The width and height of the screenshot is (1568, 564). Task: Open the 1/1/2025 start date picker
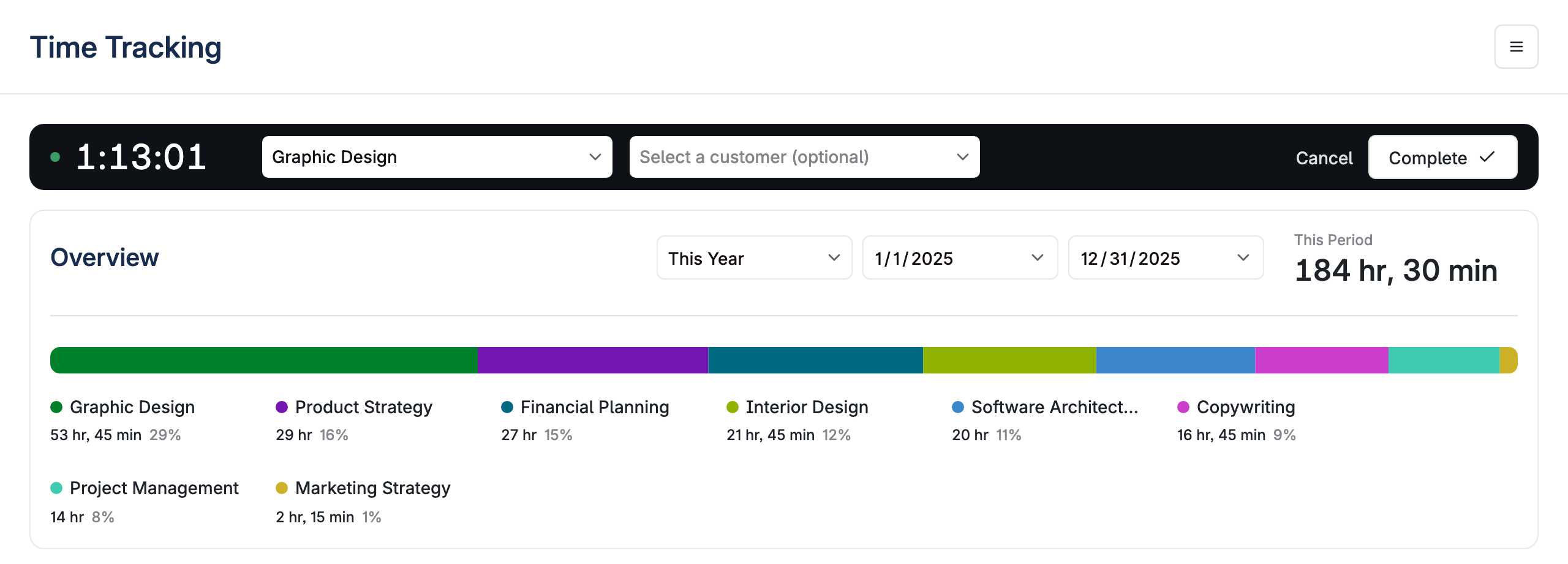click(x=960, y=258)
